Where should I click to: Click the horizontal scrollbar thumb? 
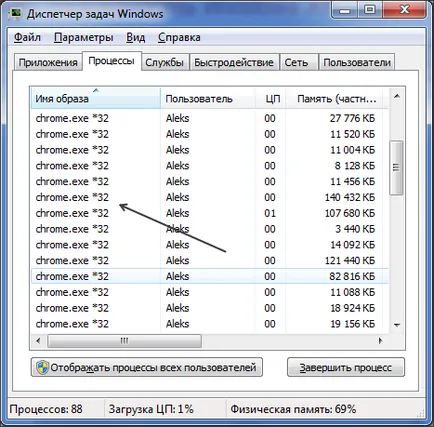124,341
